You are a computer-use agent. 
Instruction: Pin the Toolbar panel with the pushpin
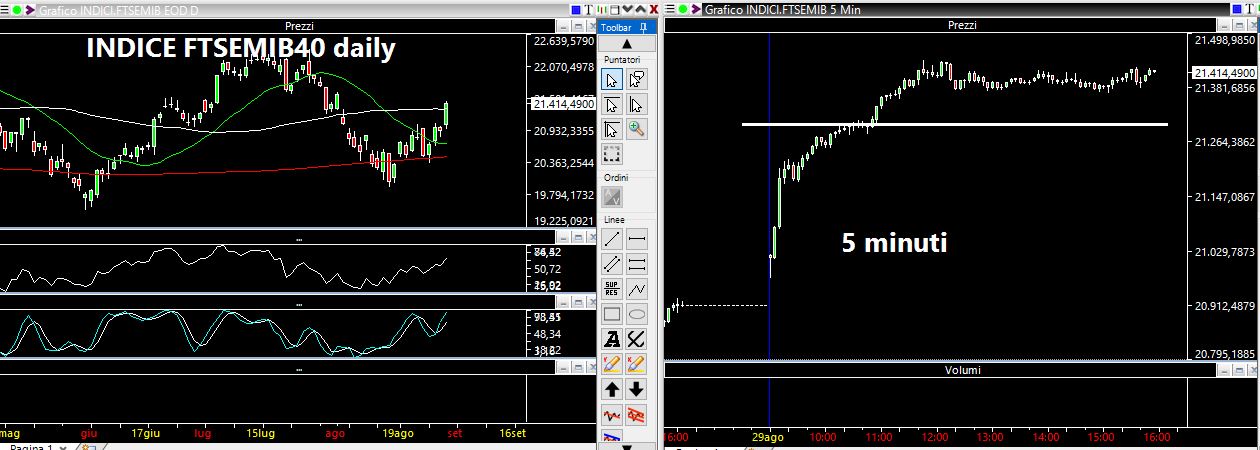643,27
